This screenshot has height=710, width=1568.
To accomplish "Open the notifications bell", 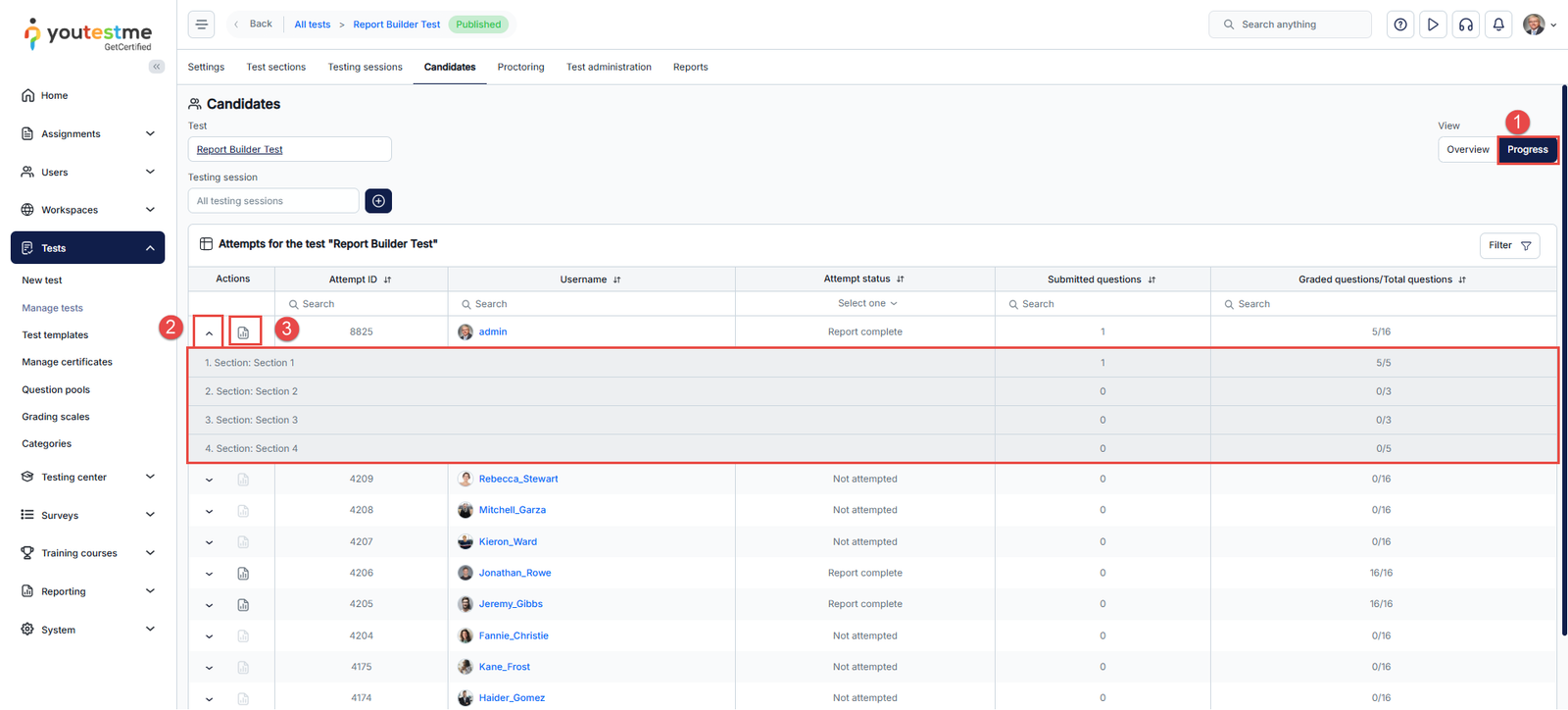I will pyautogui.click(x=1498, y=25).
